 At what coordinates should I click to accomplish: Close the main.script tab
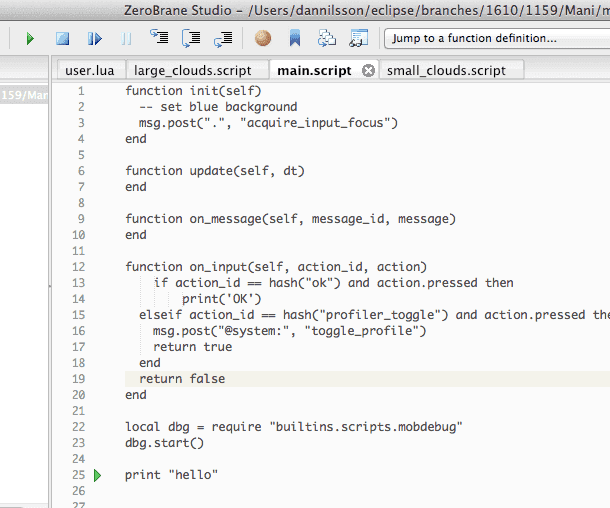tap(368, 70)
